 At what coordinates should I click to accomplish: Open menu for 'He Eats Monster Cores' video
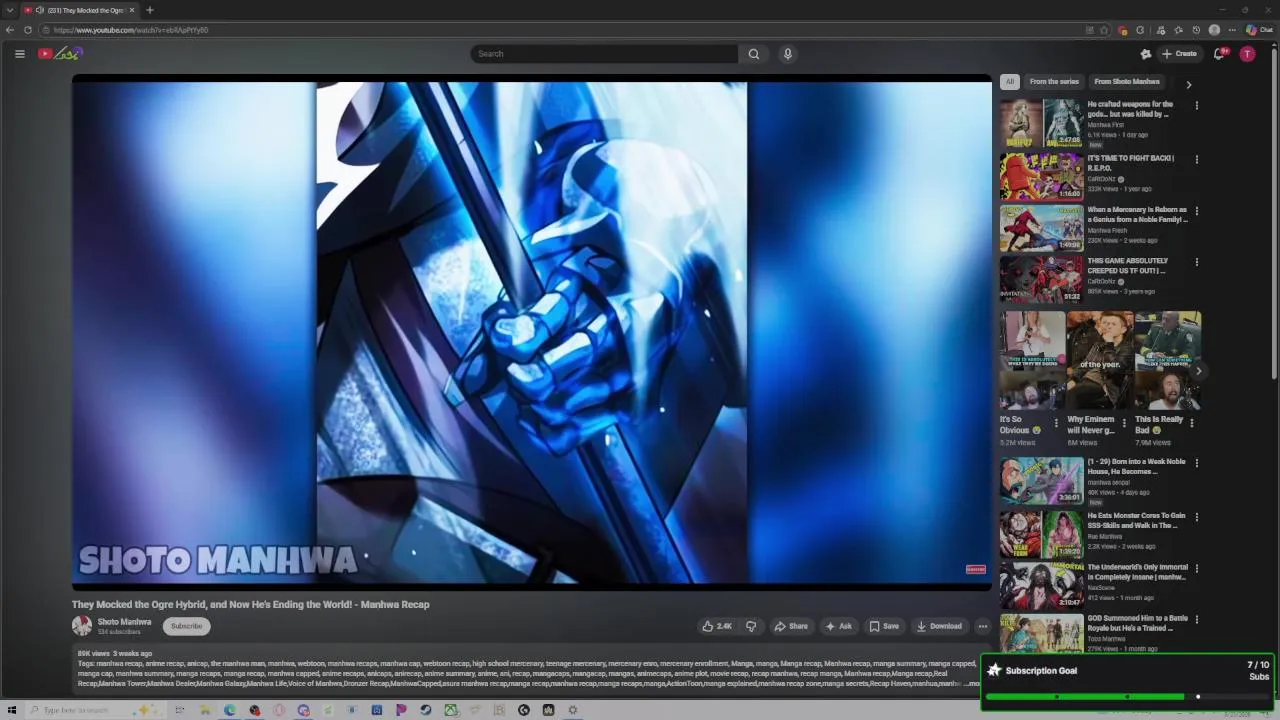click(1196, 517)
